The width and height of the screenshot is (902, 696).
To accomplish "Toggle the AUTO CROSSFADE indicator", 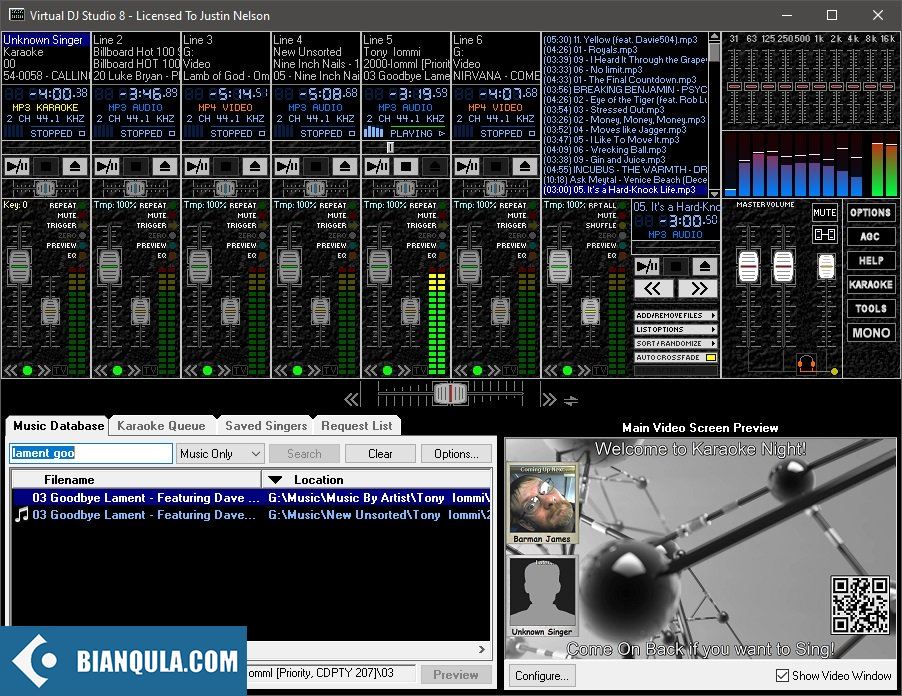I will tap(711, 357).
